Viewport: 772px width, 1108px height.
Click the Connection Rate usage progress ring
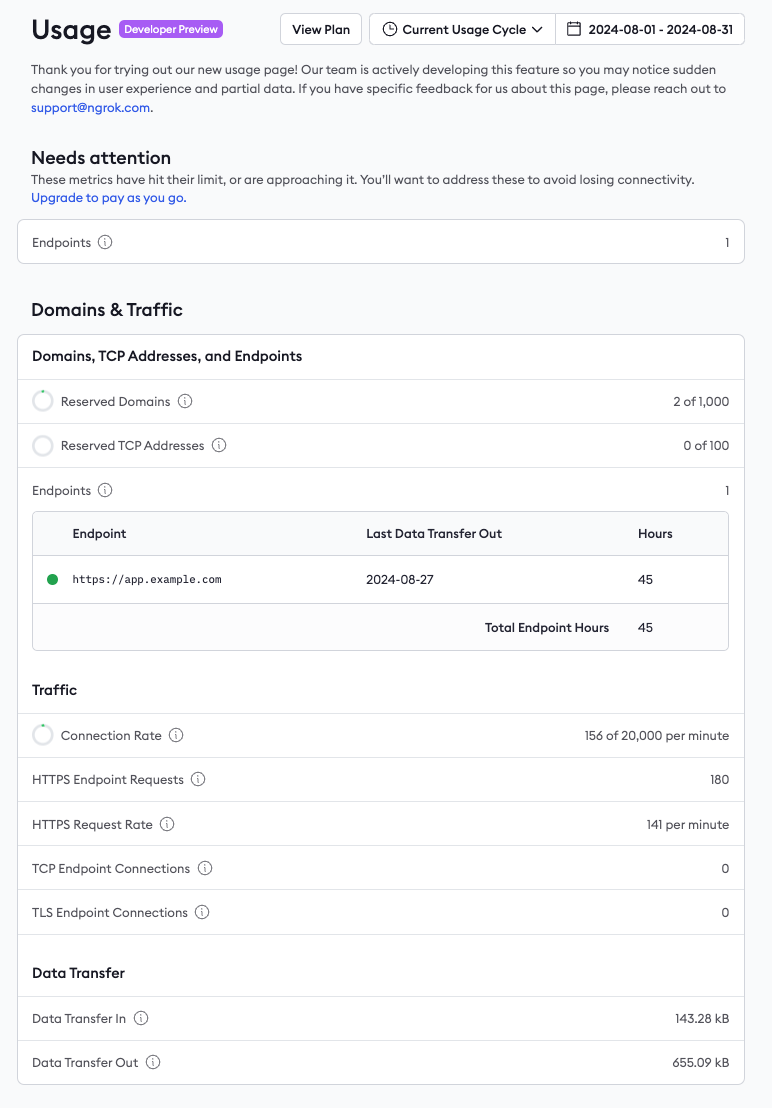pyautogui.click(x=43, y=735)
